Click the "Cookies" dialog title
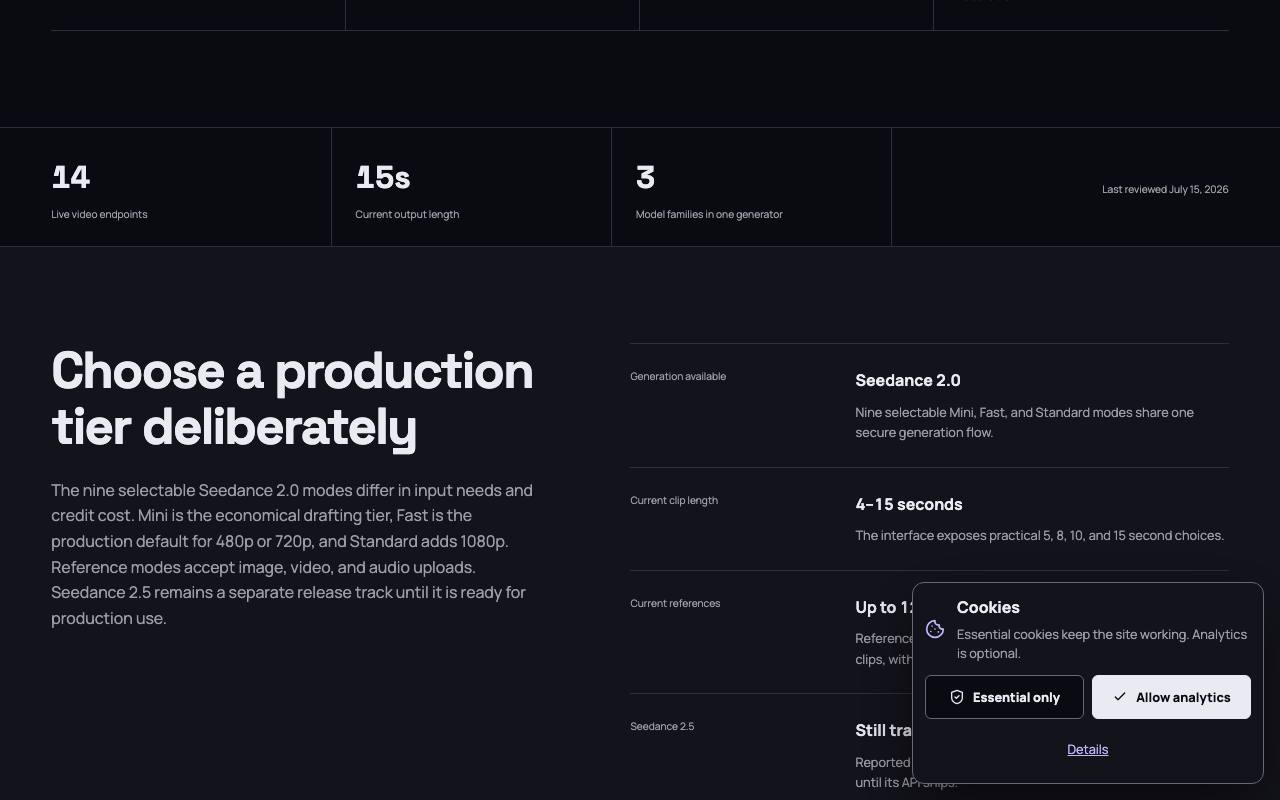1280x800 pixels. pos(988,607)
